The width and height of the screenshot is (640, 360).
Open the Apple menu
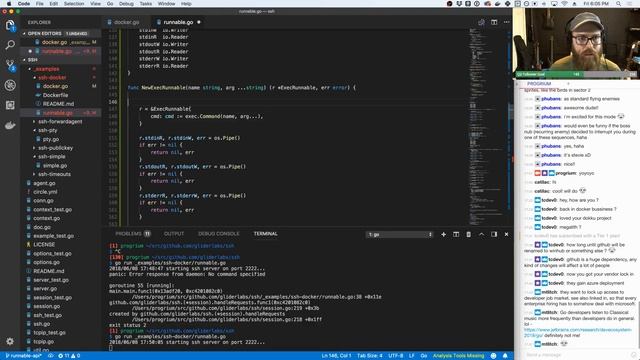9,4
